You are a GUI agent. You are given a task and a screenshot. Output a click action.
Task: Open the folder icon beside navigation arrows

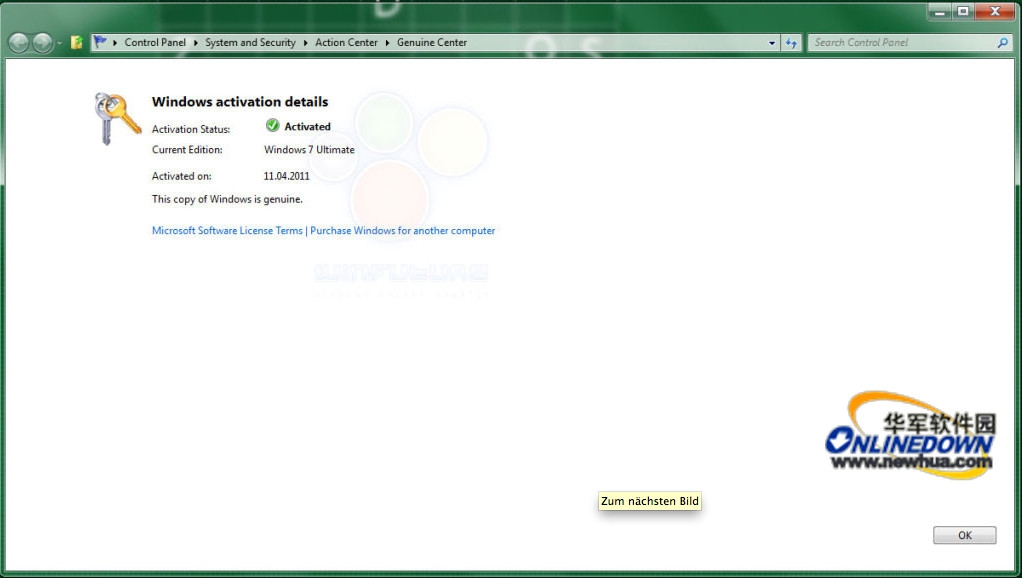tap(76, 43)
